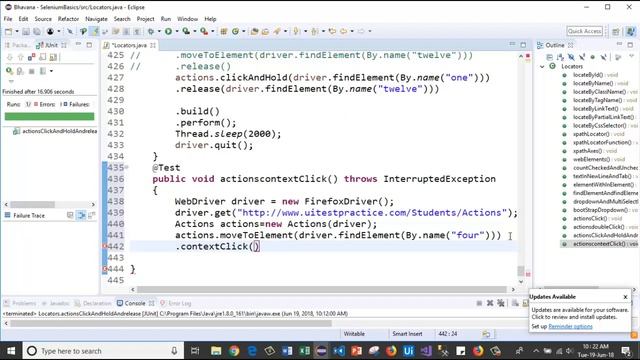Open the File menu
The image size is (640, 360).
coord(8,19)
